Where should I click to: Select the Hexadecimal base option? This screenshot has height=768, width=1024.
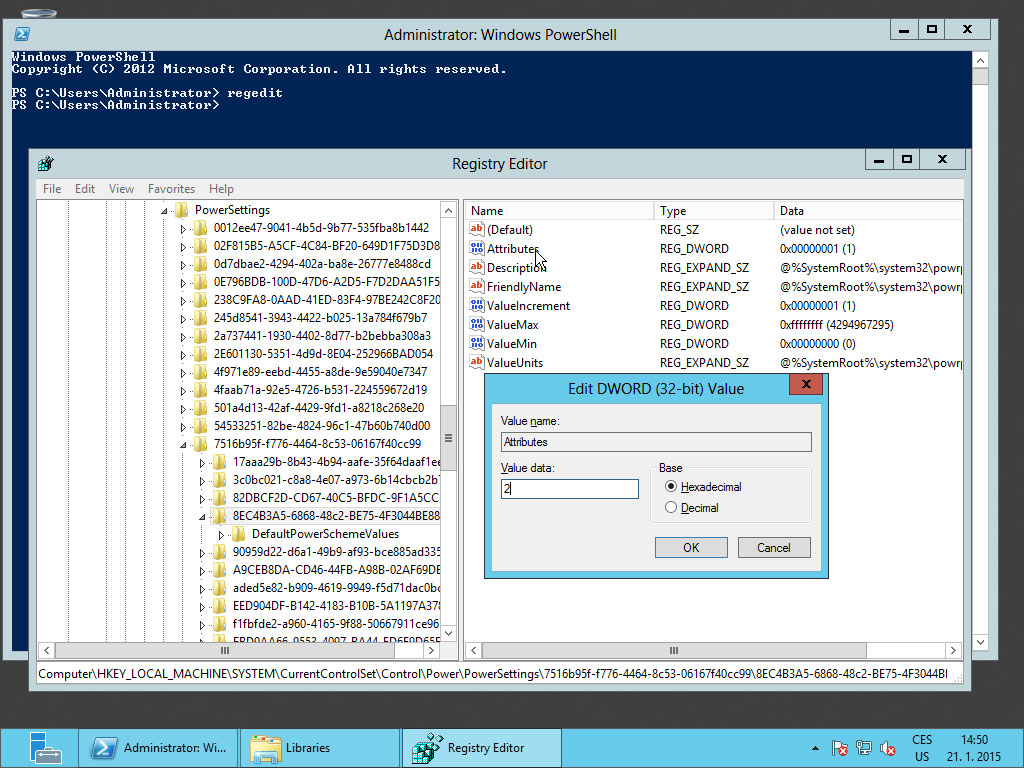671,487
